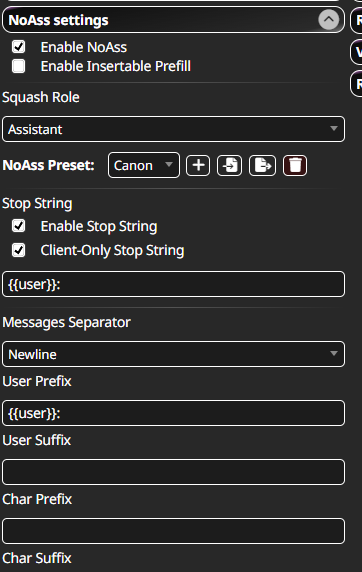Image resolution: width=362 pixels, height=572 pixels.
Task: Click the NoAss settings header title
Action: tap(58, 20)
